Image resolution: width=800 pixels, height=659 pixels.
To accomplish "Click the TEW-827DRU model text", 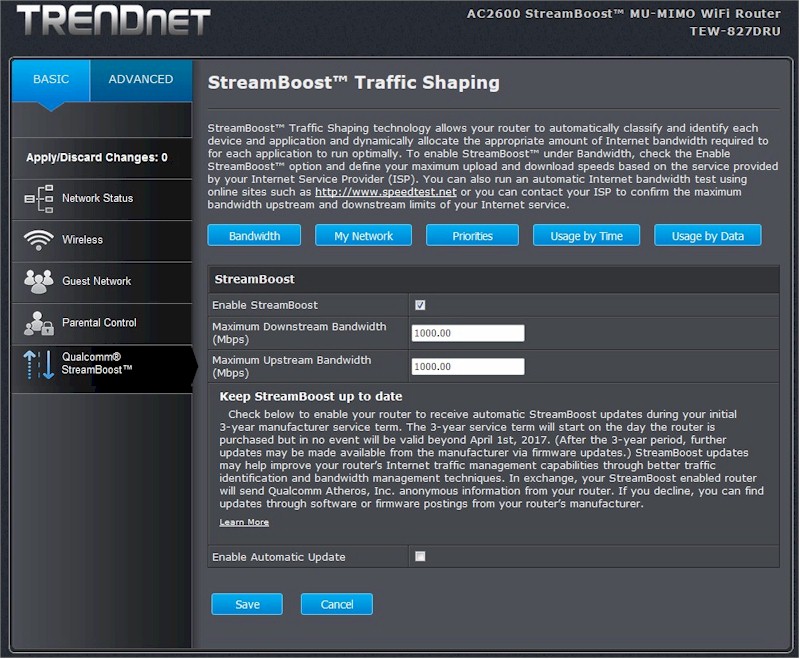I will pos(735,31).
